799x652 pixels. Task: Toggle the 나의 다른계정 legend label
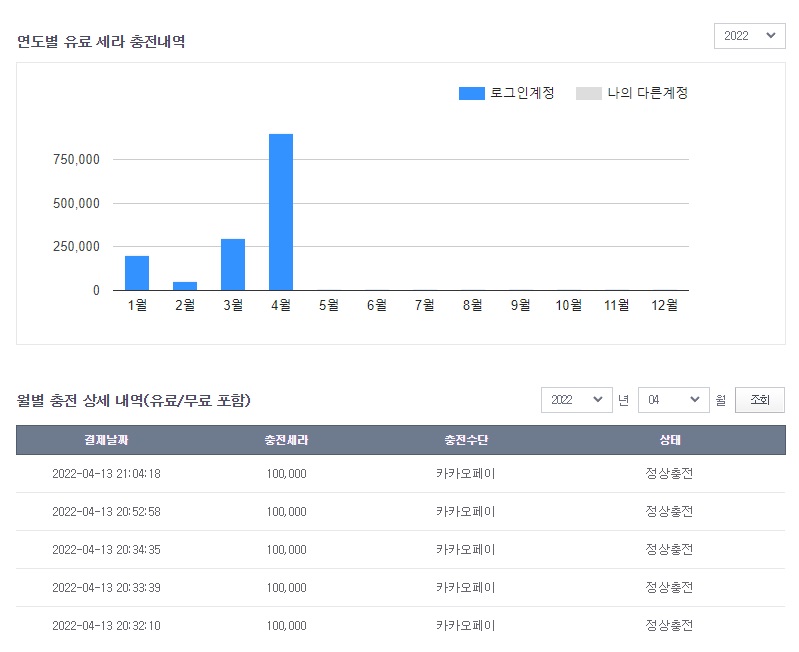pos(647,93)
